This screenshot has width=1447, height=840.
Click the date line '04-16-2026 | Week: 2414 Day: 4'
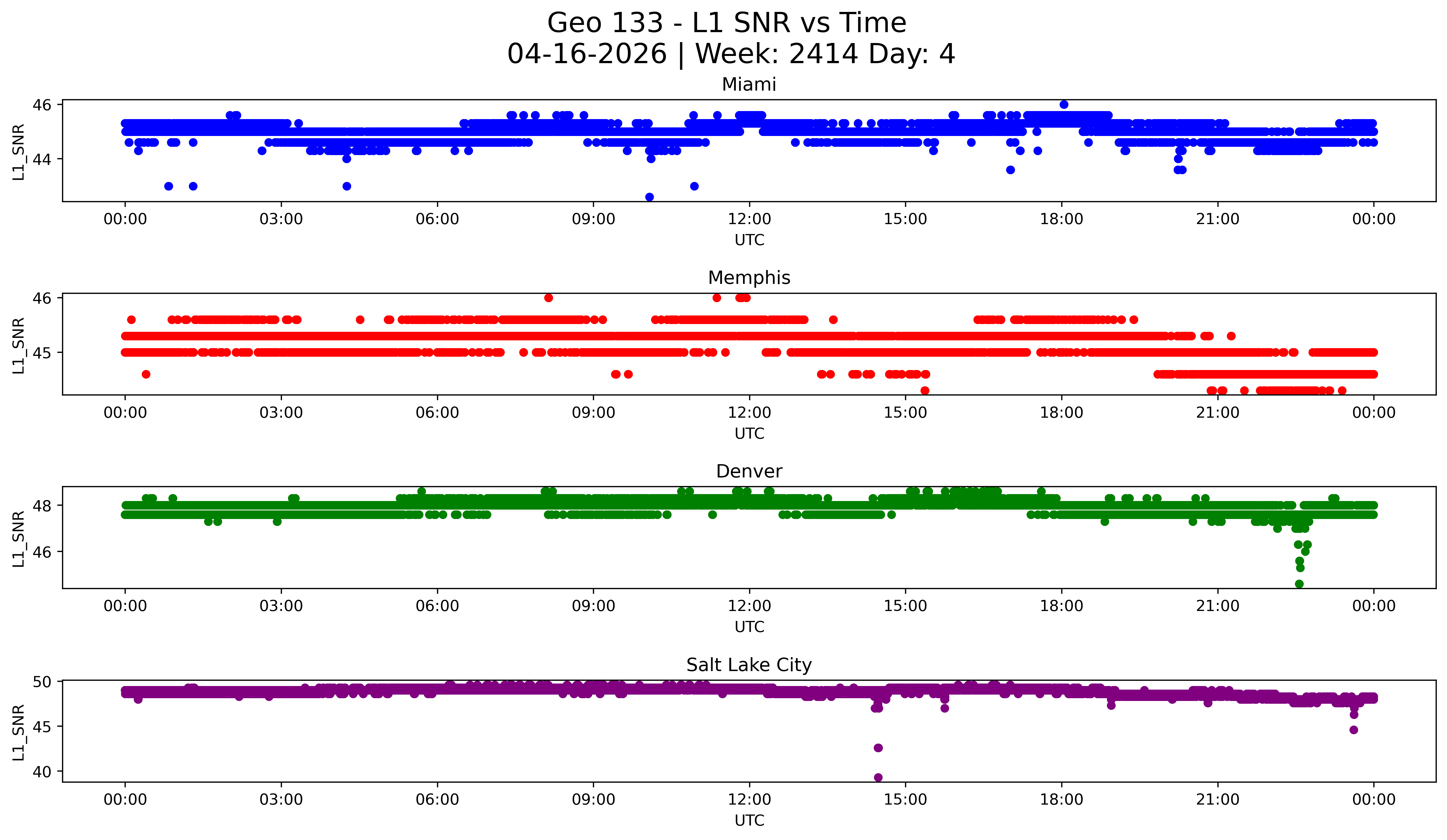coord(730,55)
